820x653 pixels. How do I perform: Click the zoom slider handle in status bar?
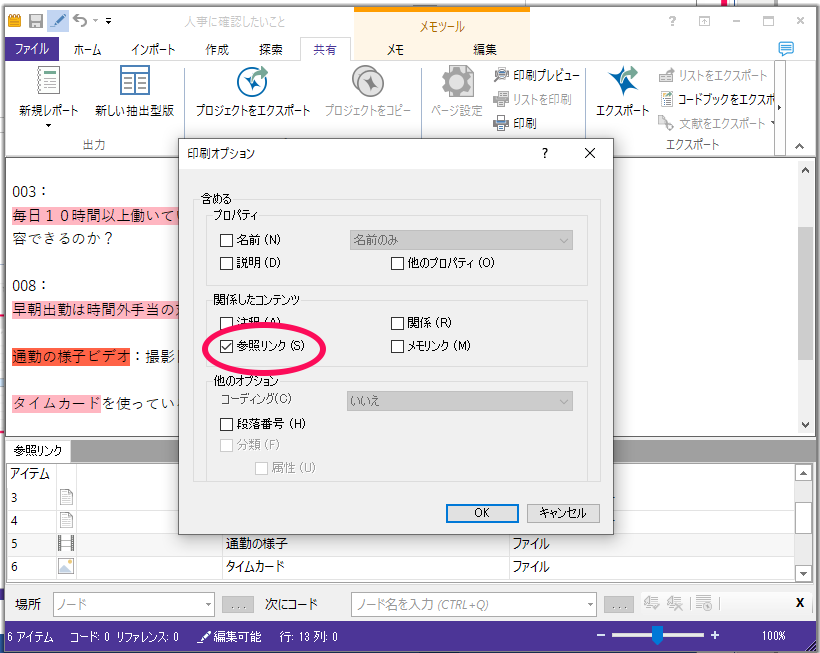[657, 635]
